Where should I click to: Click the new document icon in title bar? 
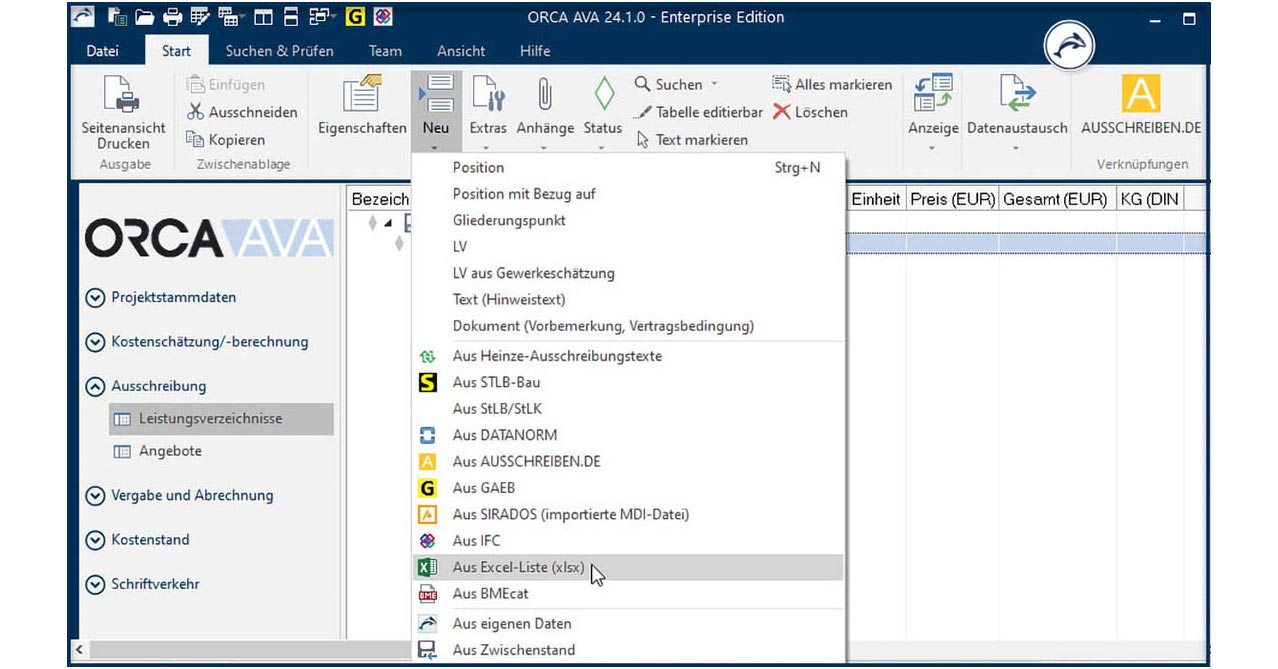pos(117,17)
